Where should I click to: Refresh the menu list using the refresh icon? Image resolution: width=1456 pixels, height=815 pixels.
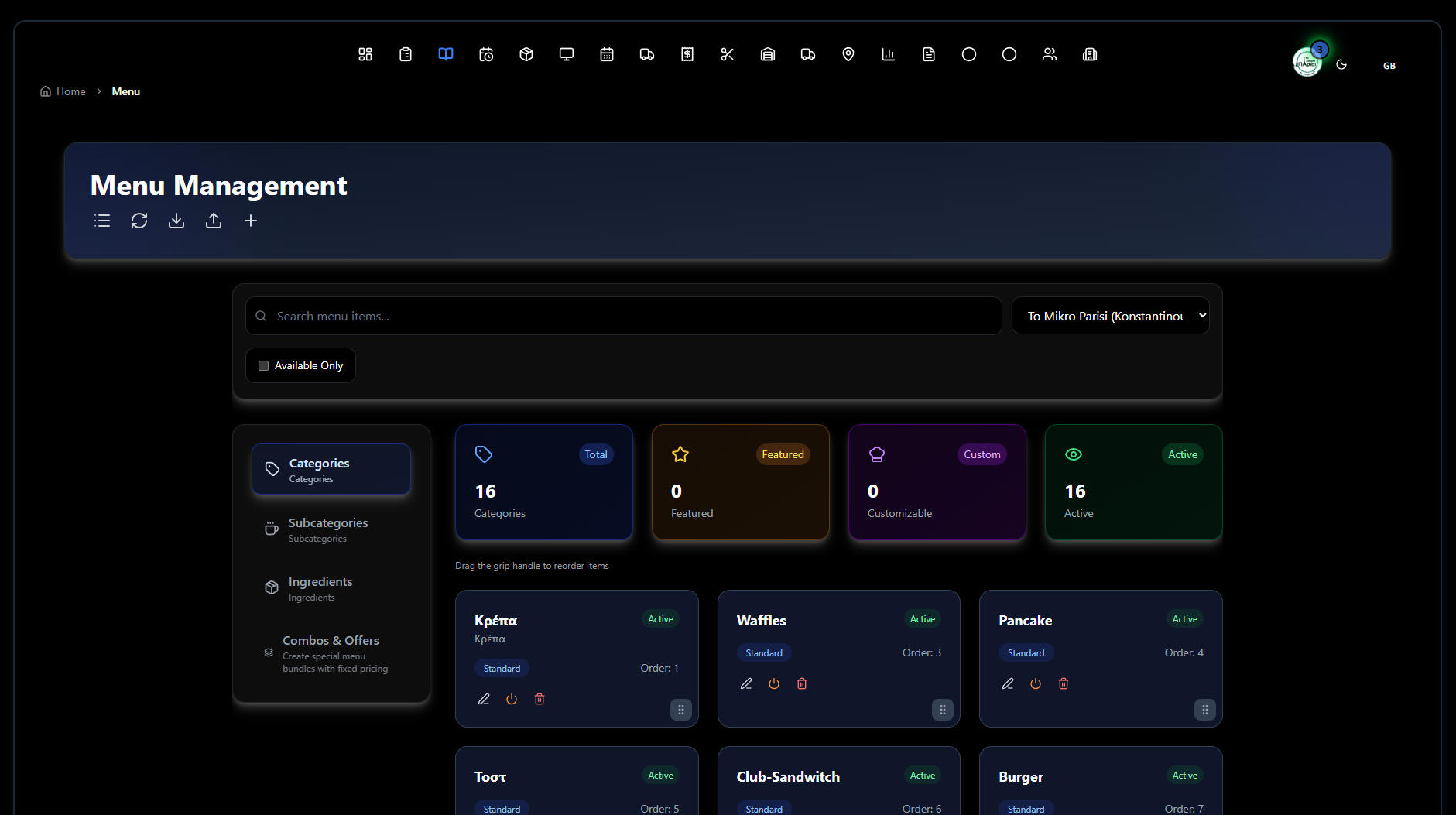(139, 221)
